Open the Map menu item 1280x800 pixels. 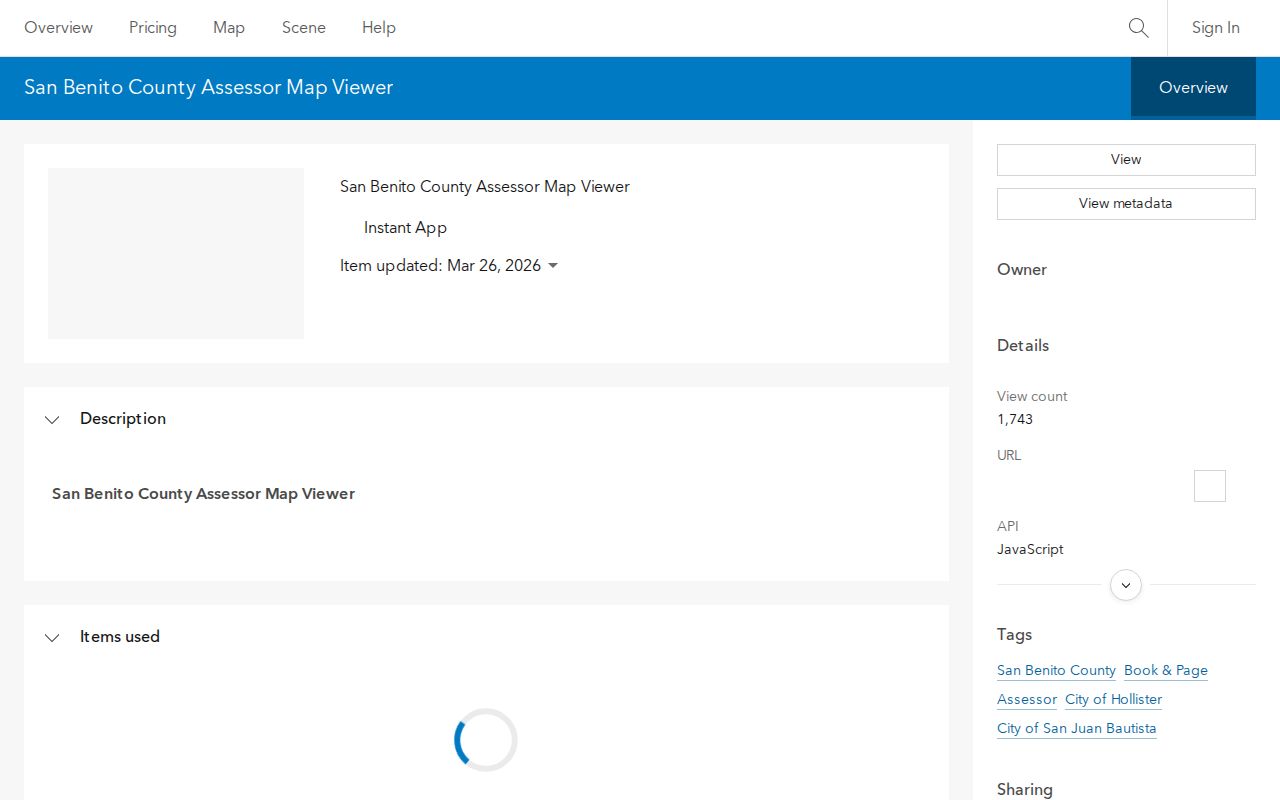(x=229, y=28)
